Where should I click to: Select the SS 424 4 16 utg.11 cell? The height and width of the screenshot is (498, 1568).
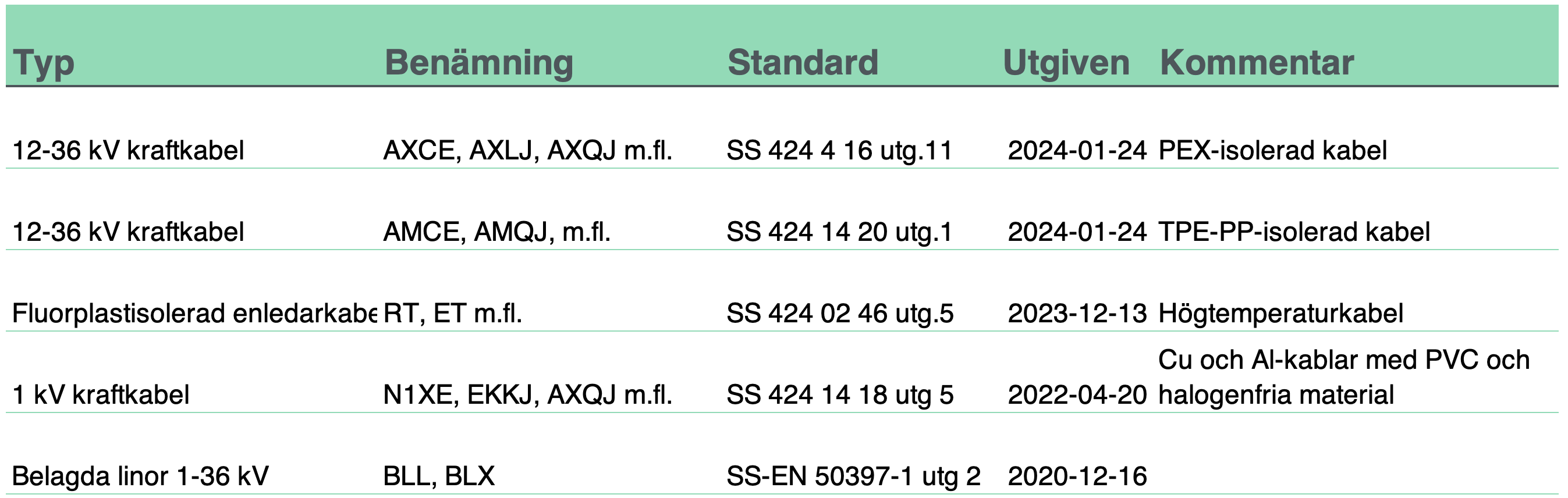839,150
